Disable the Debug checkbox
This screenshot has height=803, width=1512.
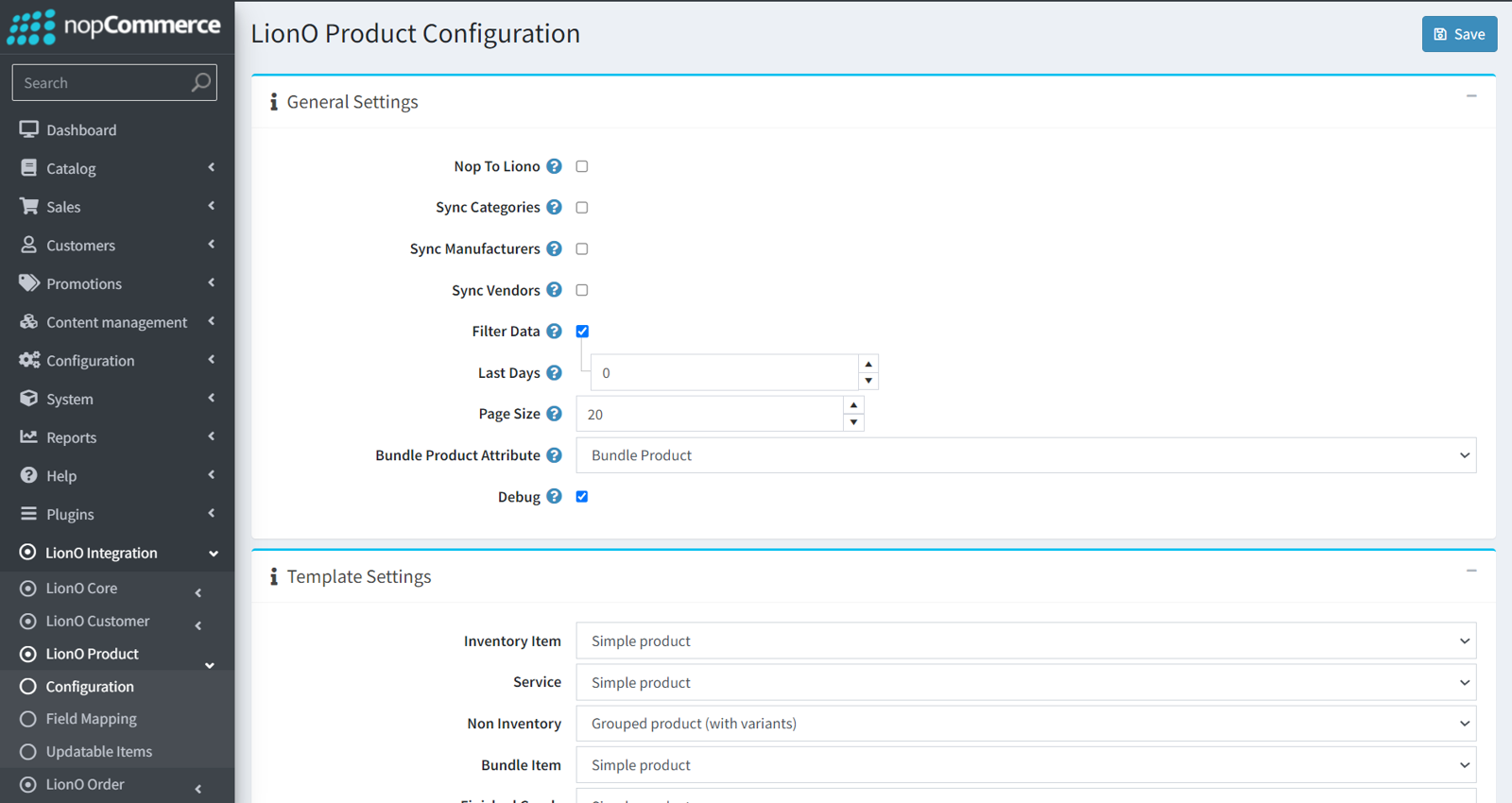pos(582,496)
